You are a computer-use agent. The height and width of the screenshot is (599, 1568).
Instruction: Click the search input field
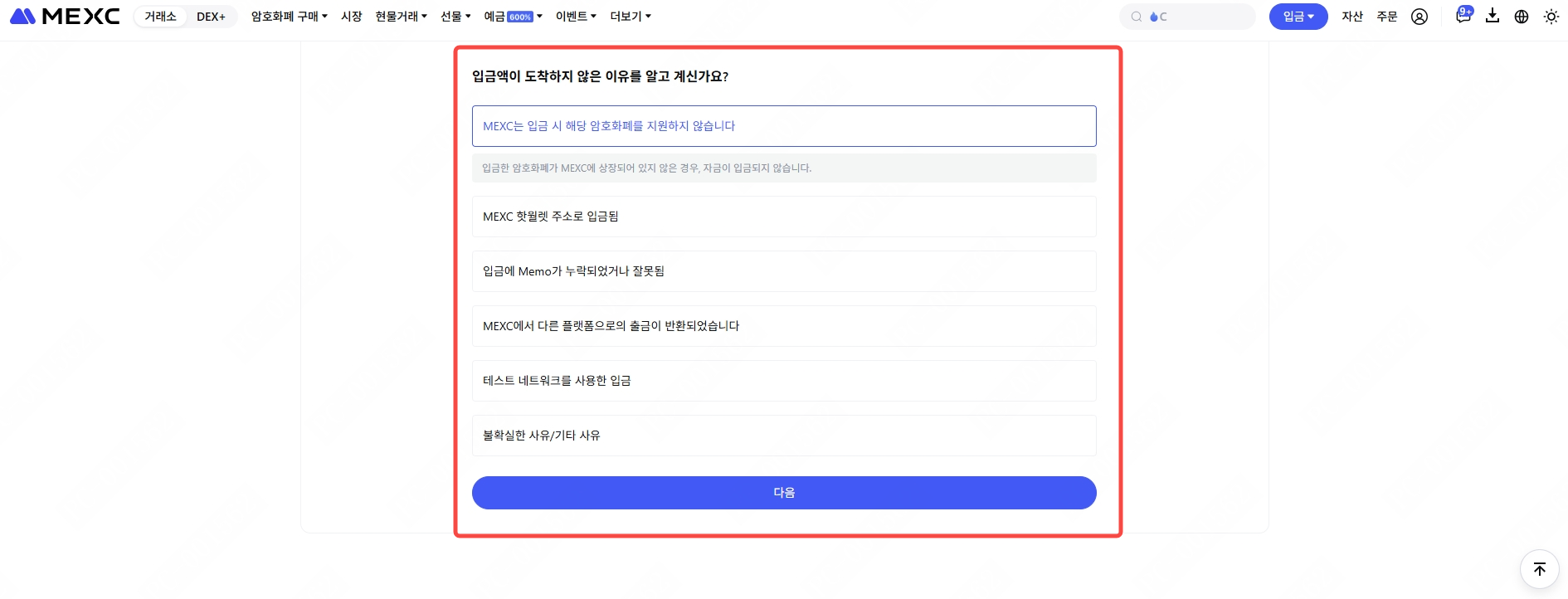coord(1187,17)
